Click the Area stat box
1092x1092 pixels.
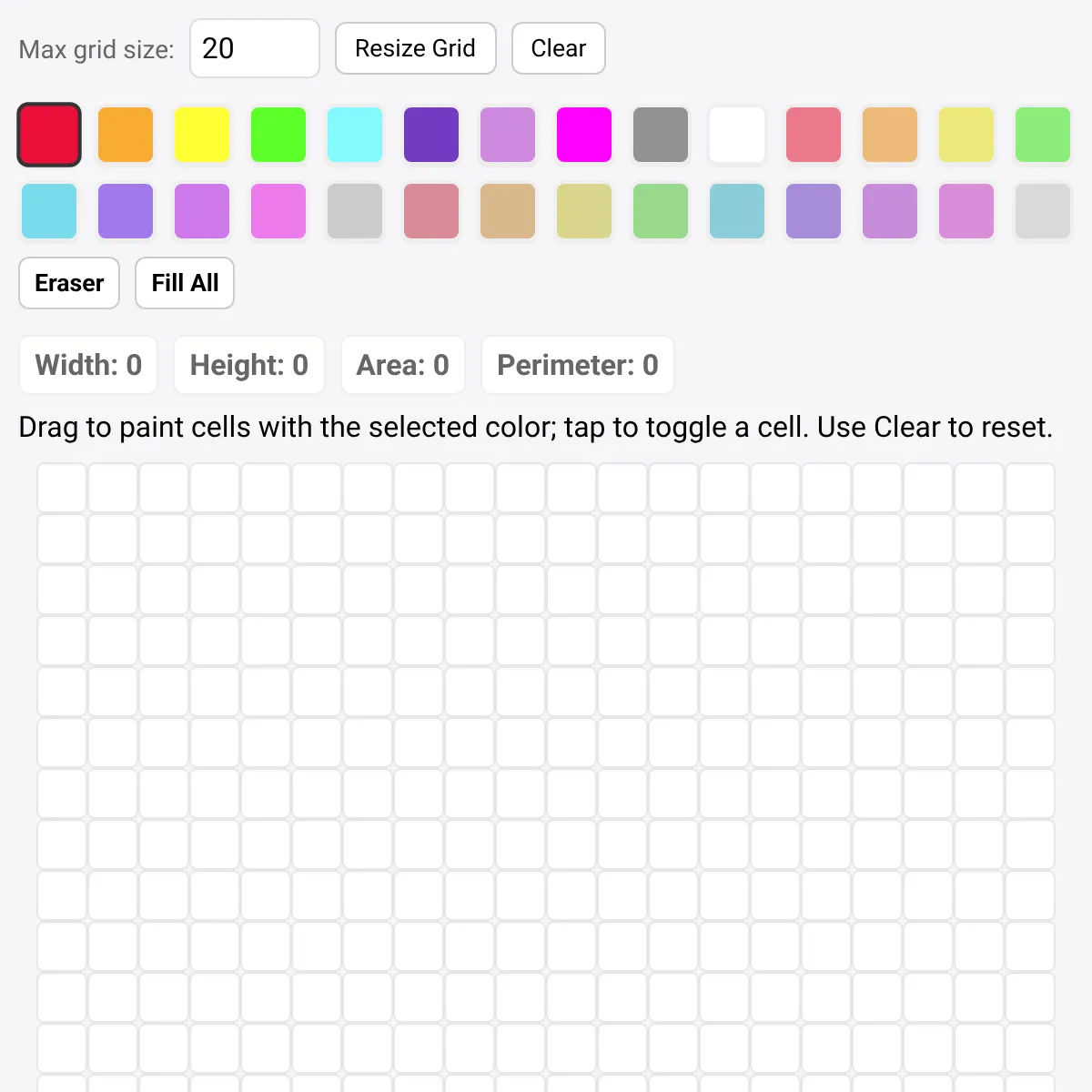pyautogui.click(x=402, y=365)
